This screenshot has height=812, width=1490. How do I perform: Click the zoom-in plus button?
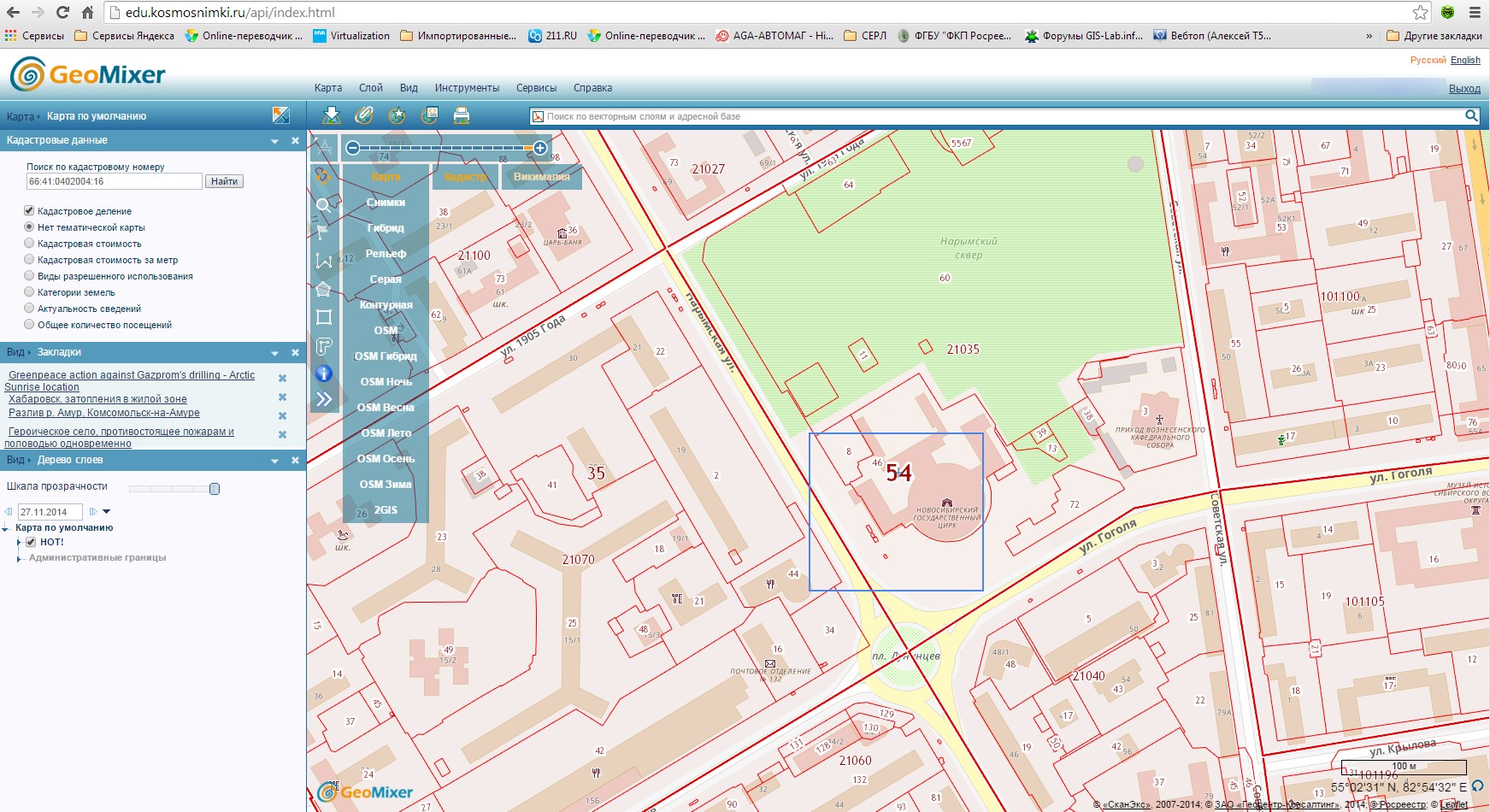540,148
